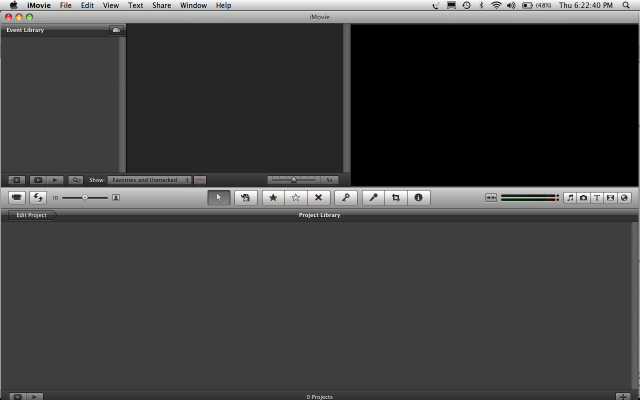640x400 pixels.
Task: Toggle the audio waveform display in event browser
Action: 200,180
